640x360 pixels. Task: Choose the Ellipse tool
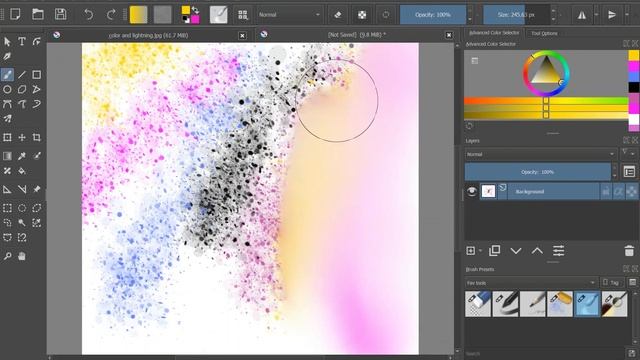pos(7,89)
